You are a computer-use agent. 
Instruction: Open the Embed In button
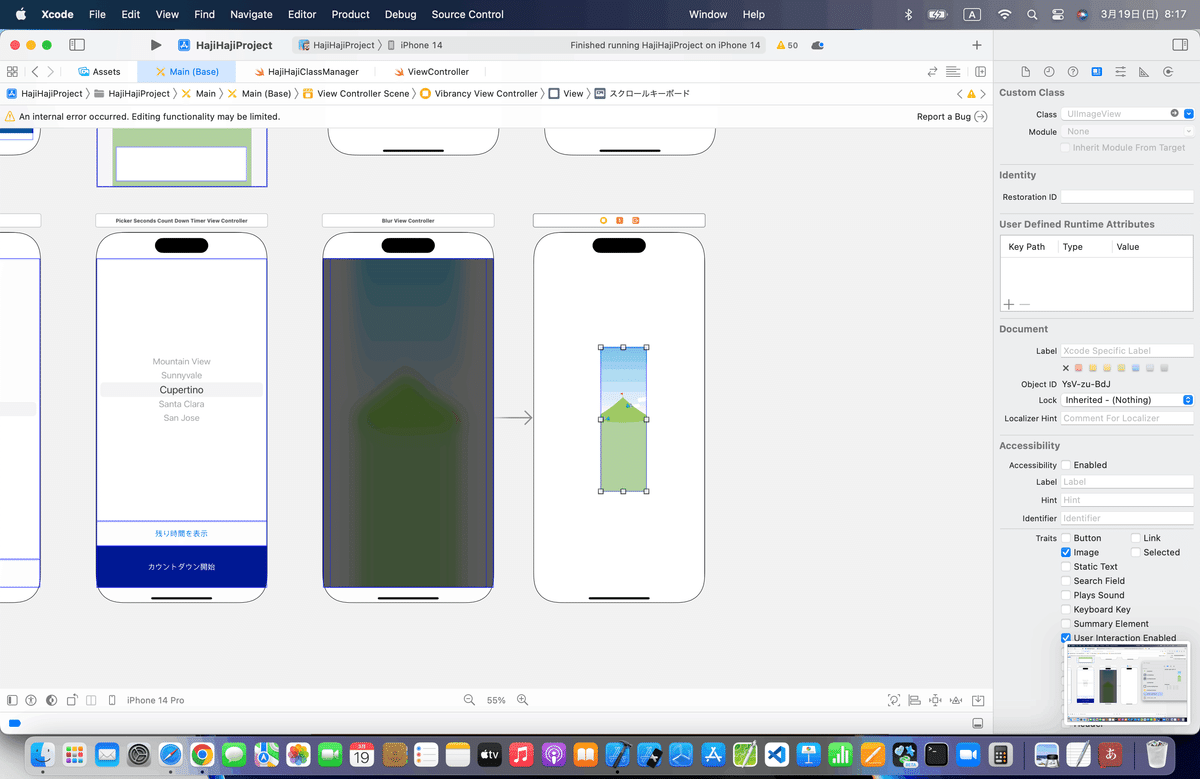tap(978, 700)
